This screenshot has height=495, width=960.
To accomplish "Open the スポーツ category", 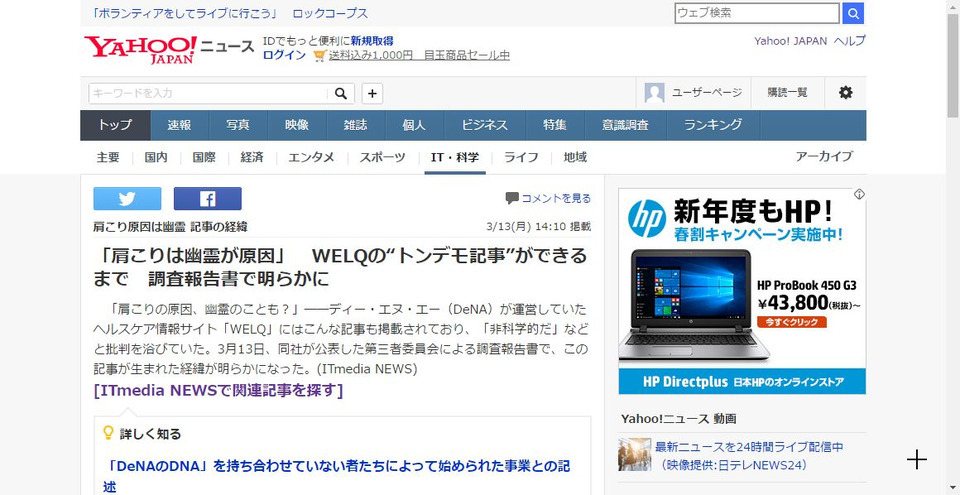I will pos(383,157).
